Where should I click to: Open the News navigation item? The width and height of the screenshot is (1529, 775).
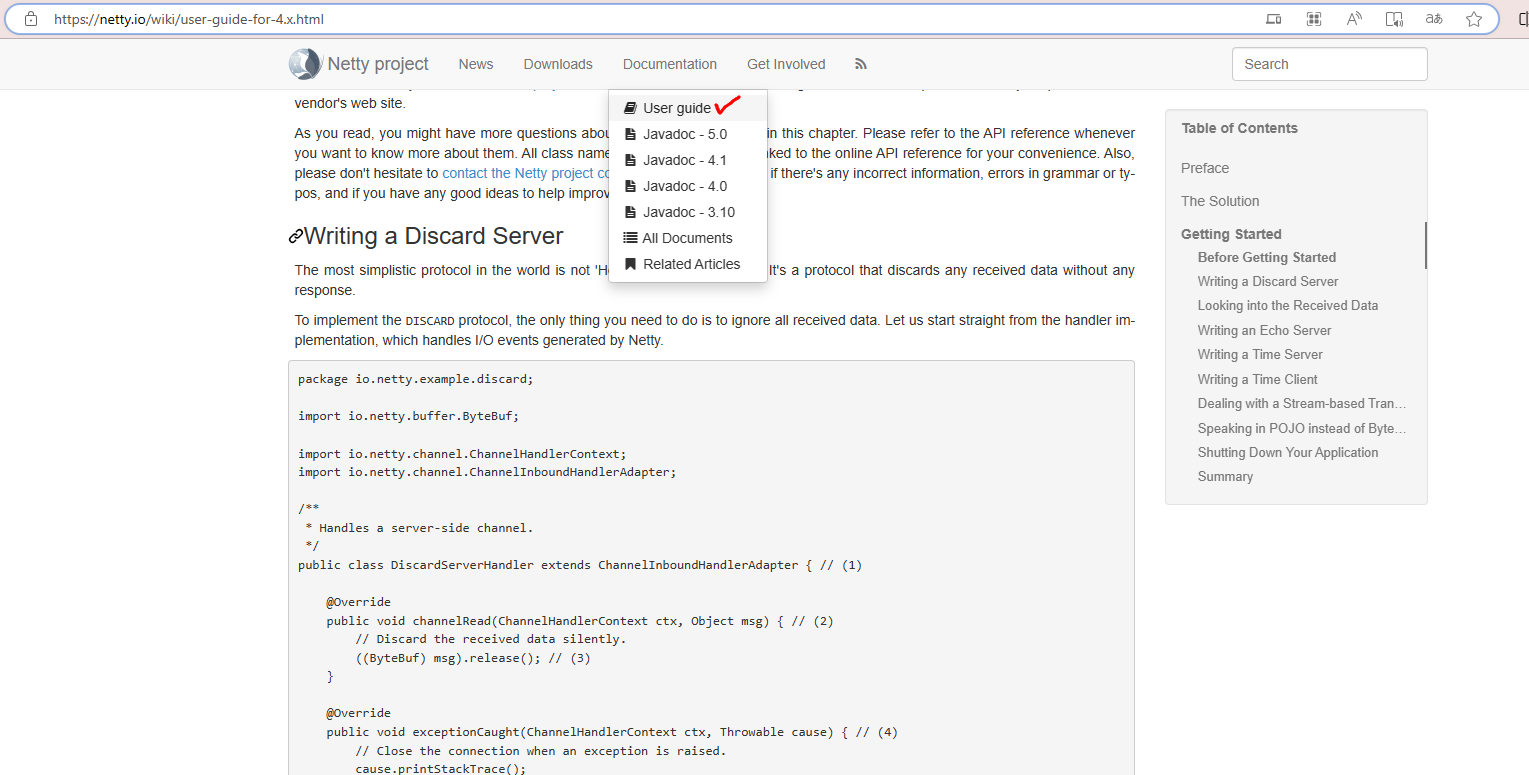pos(476,64)
